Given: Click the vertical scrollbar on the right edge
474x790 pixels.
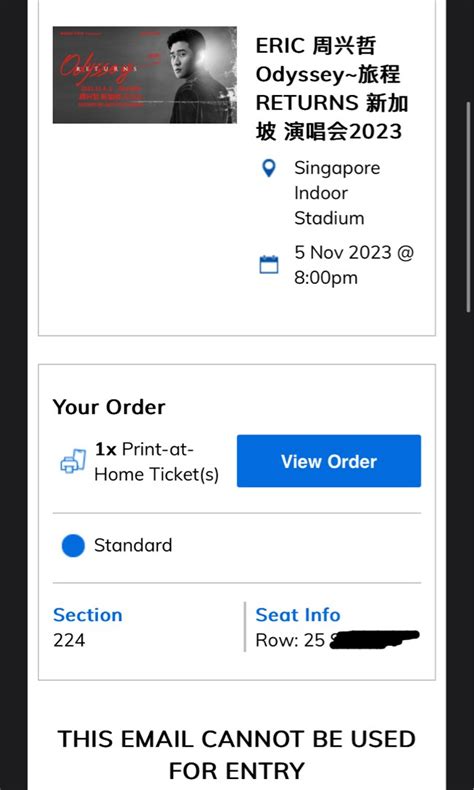Looking at the screenshot, I should [x=469, y=207].
